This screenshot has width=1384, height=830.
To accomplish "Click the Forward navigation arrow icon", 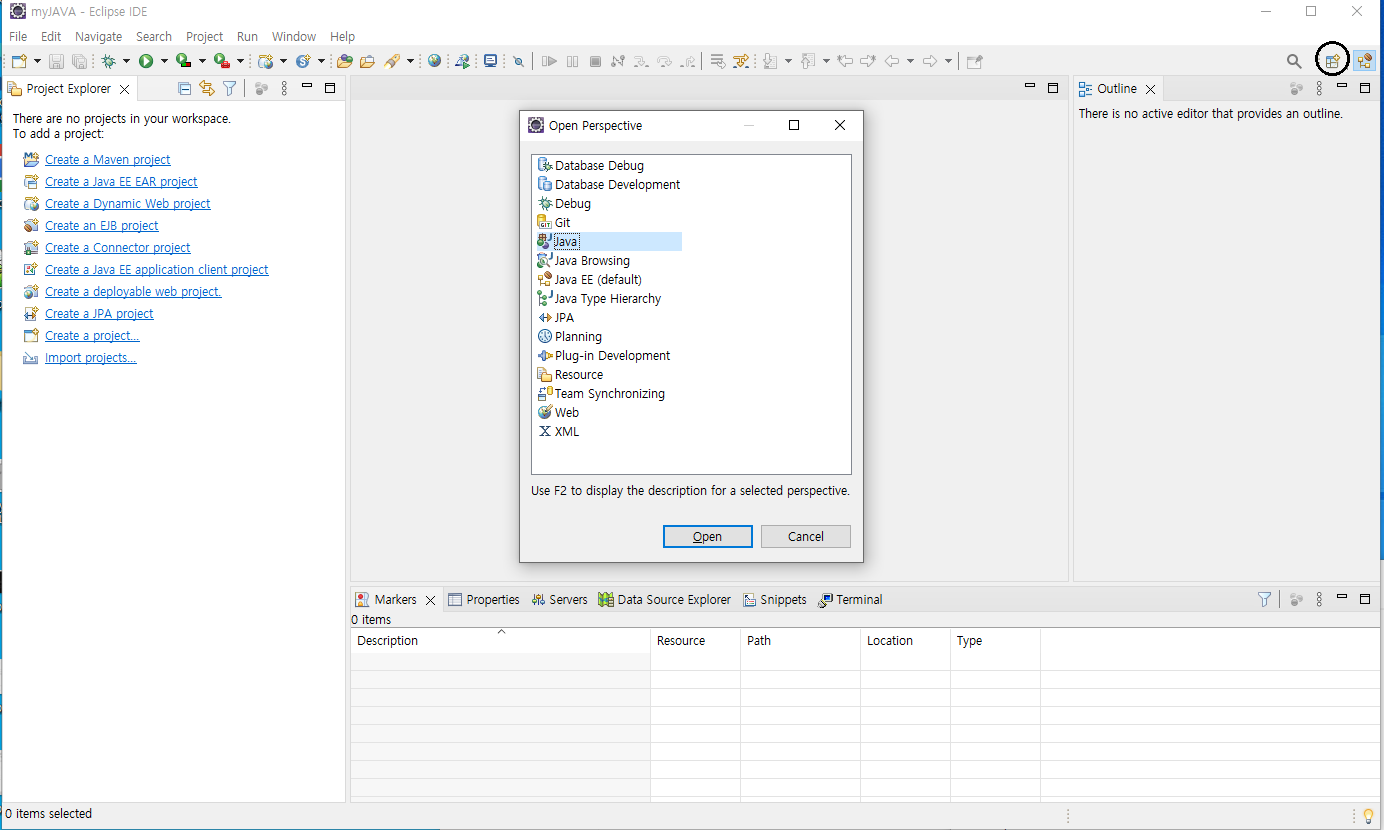I will 929,61.
